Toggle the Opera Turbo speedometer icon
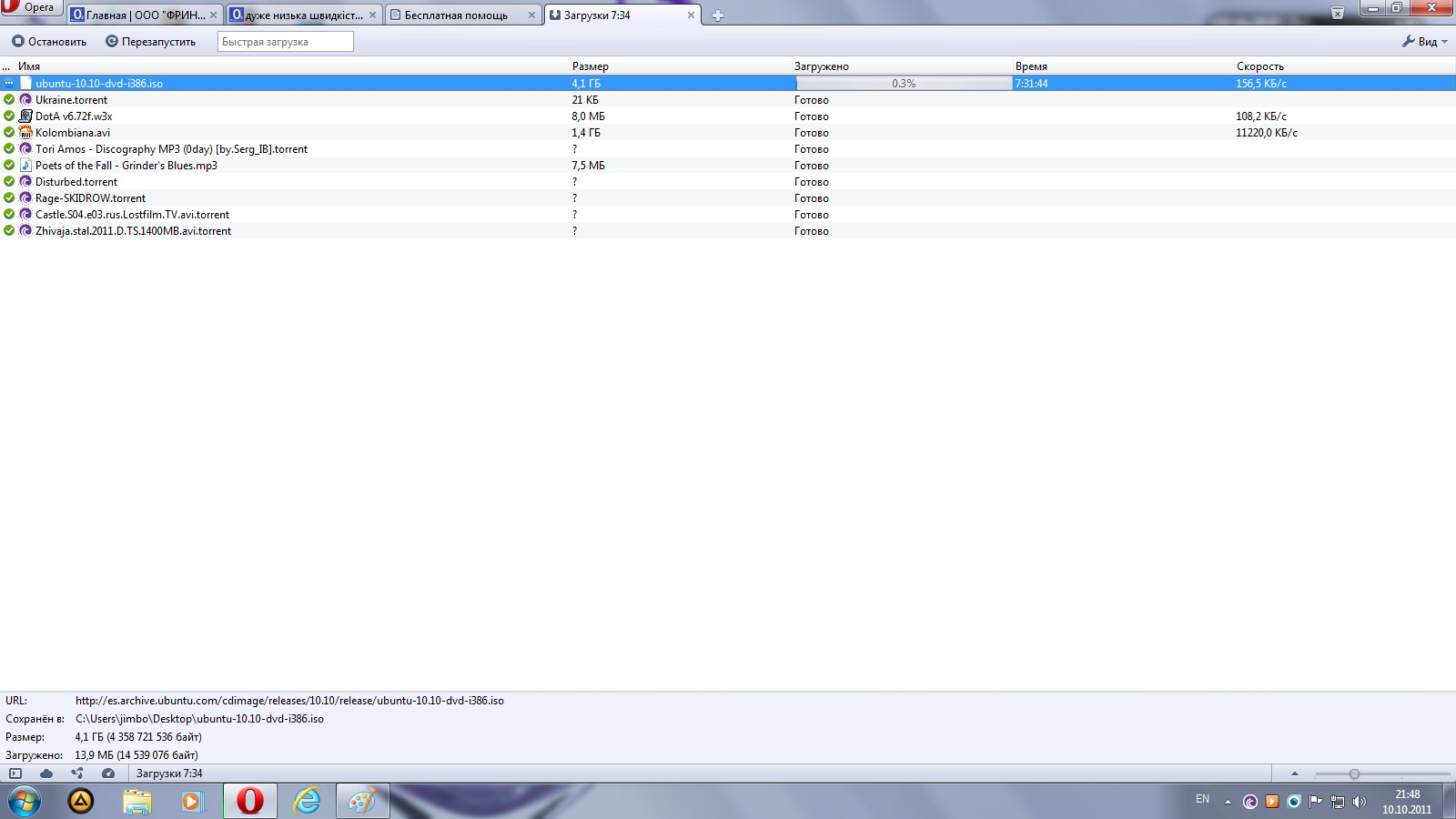Image resolution: width=1456 pixels, height=819 pixels. [108, 773]
